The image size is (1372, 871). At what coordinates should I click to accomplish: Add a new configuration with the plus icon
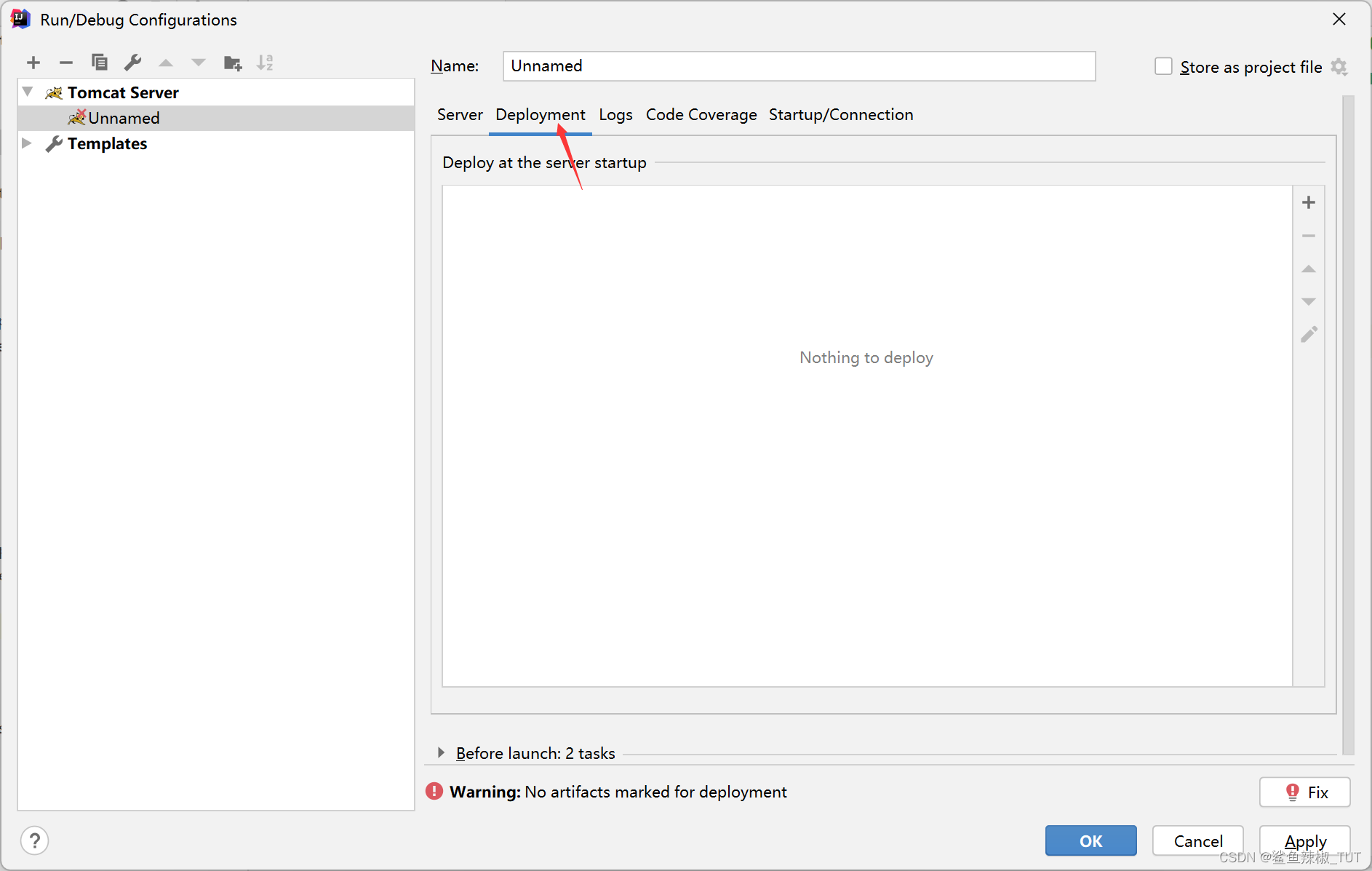33,63
